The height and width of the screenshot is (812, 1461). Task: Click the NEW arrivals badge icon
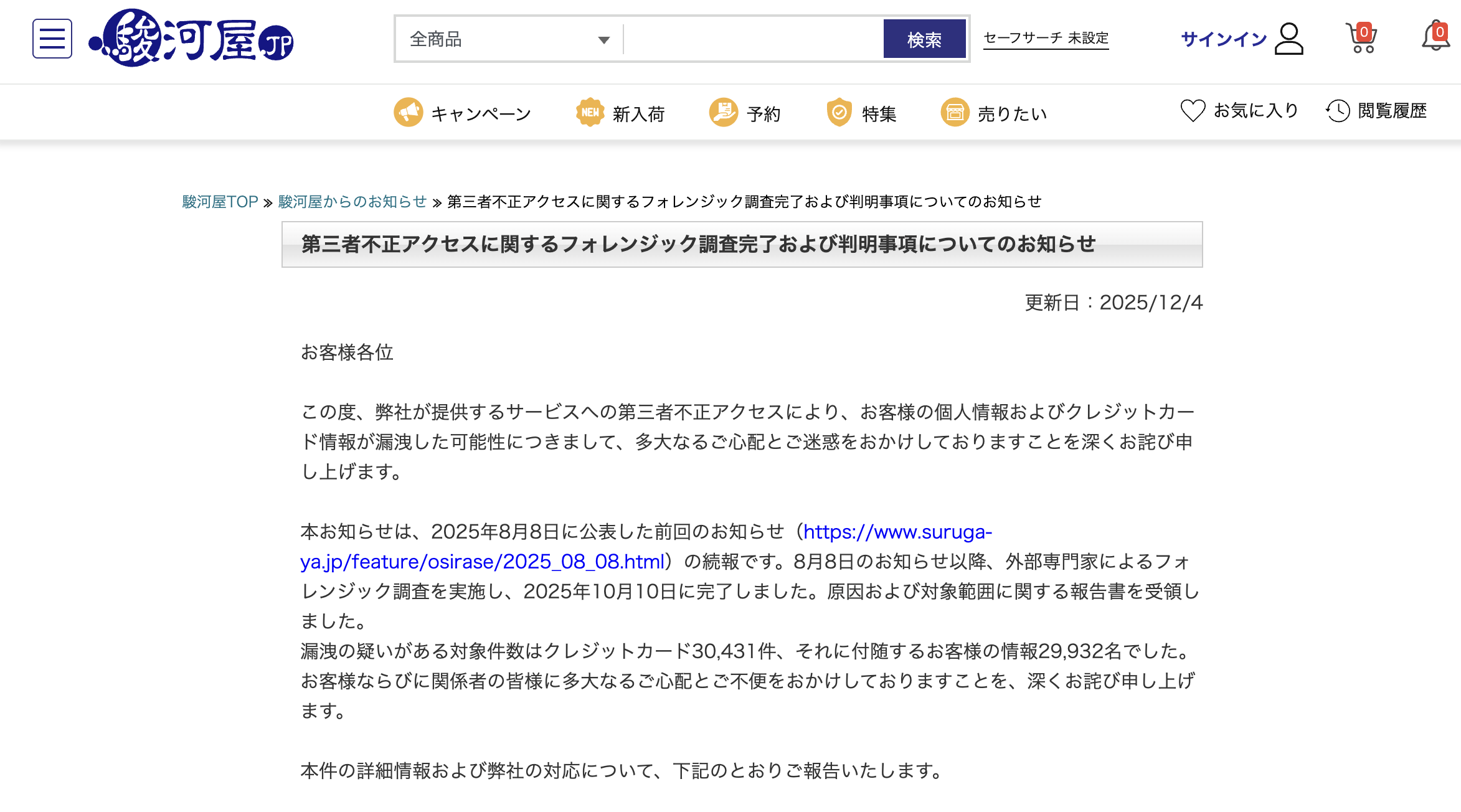pos(590,113)
